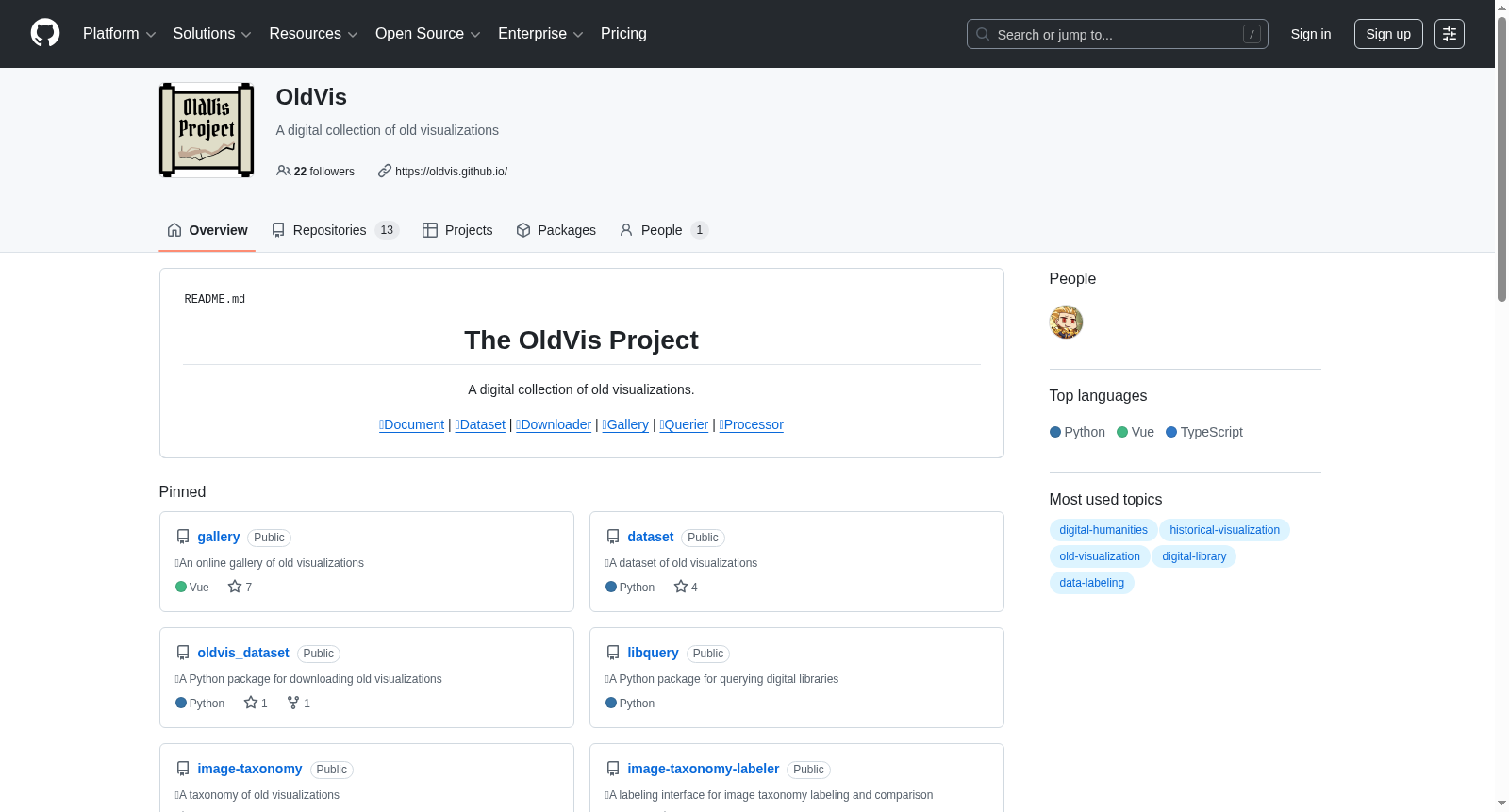Image resolution: width=1509 pixels, height=812 pixels.
Task: Click the repository icon beside libquery
Action: pyautogui.click(x=613, y=653)
